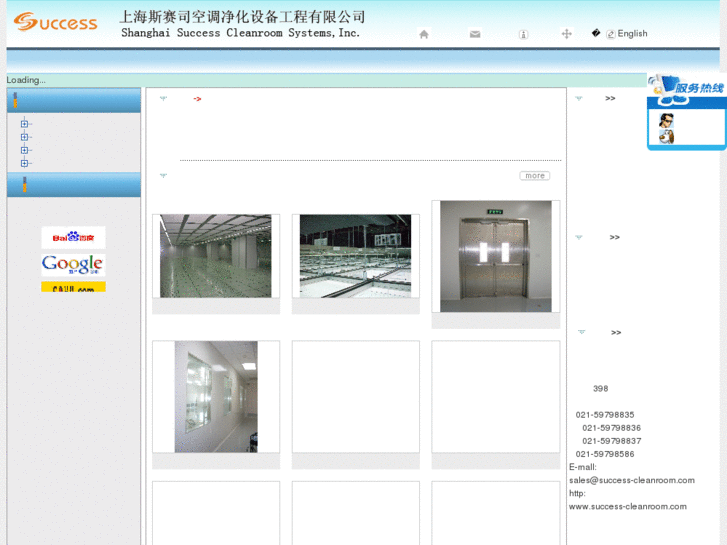727x545 pixels.
Task: Click the first blue sidebar section header
Action: 74,100
